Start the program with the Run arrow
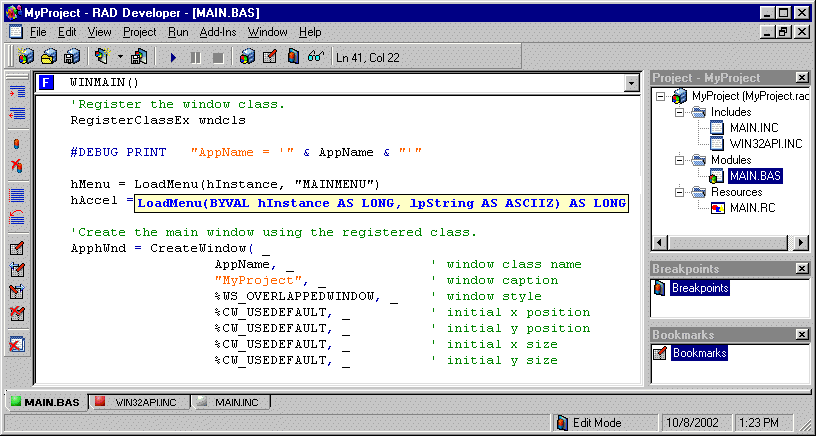 click(173, 57)
